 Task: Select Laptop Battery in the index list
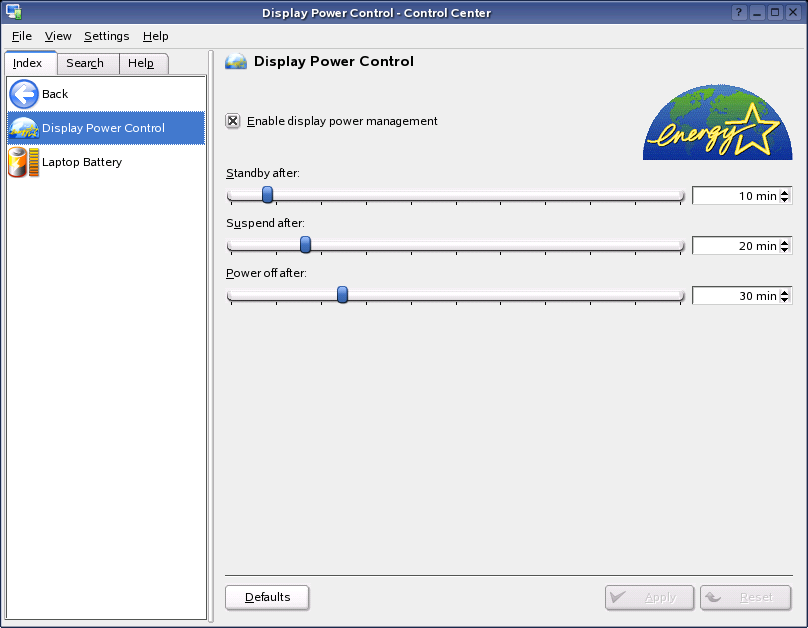pyautogui.click(x=106, y=162)
